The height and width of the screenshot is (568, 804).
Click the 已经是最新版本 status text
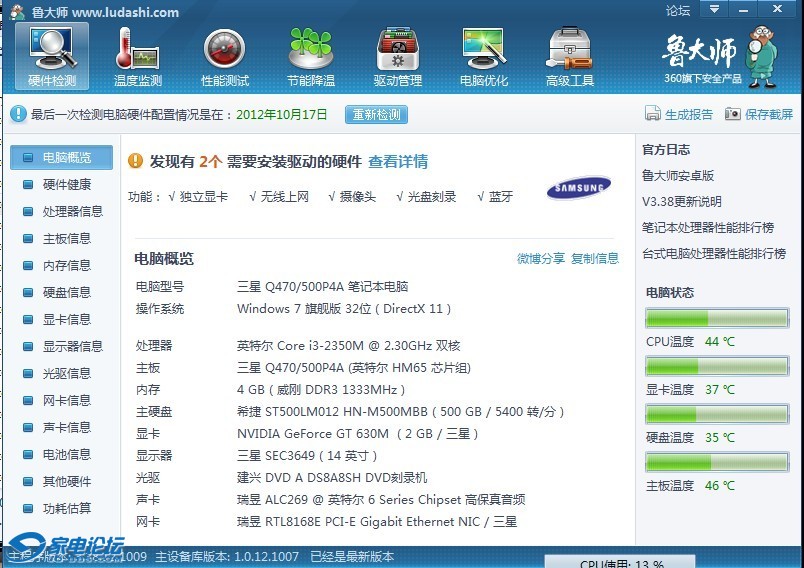[352, 557]
